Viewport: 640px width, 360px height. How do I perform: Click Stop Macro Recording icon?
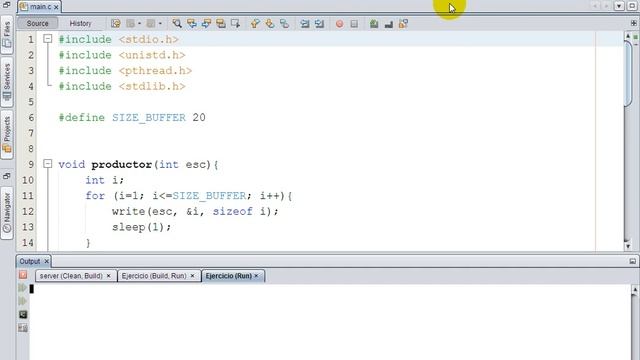click(x=354, y=24)
